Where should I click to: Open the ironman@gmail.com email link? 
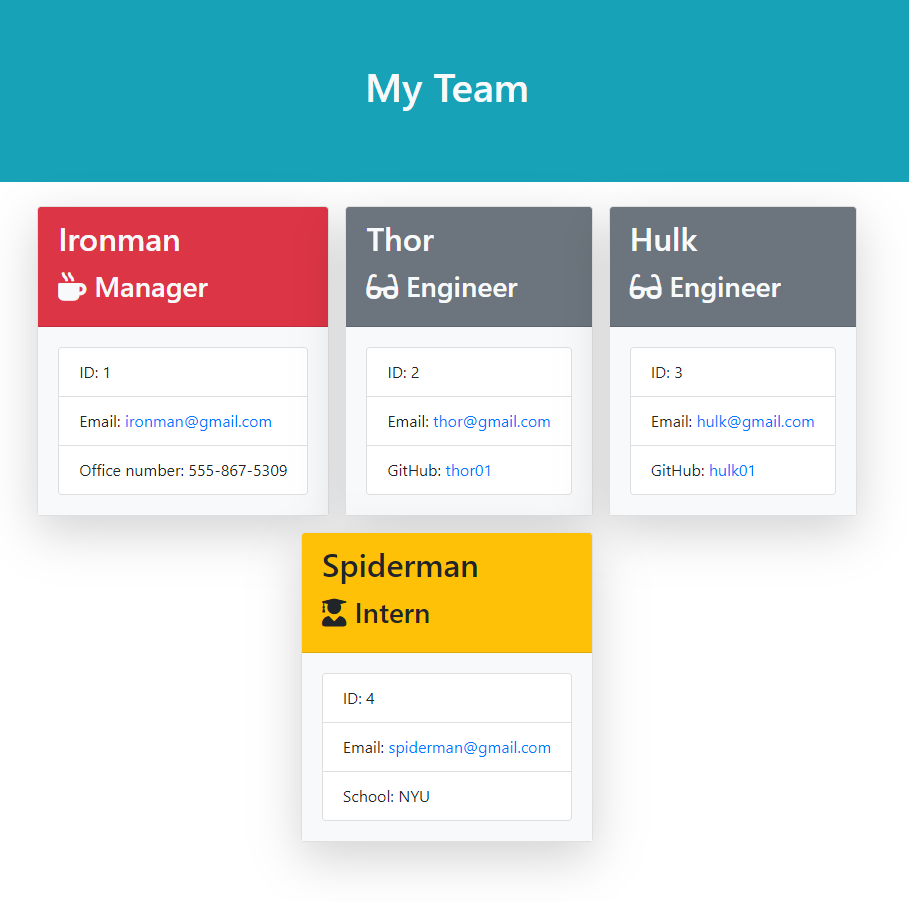[x=198, y=422]
